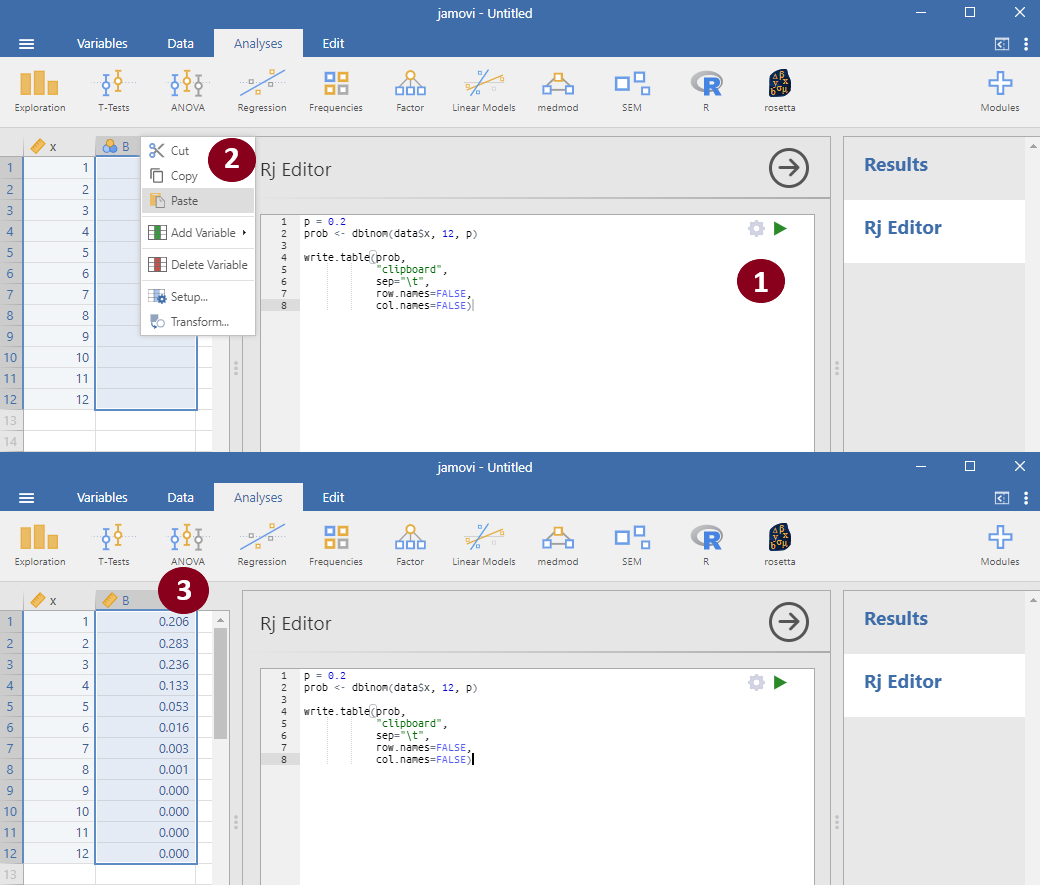Collapse Rj Editor panel with arrow, bottom window
The image size is (1040, 885).
[789, 622]
